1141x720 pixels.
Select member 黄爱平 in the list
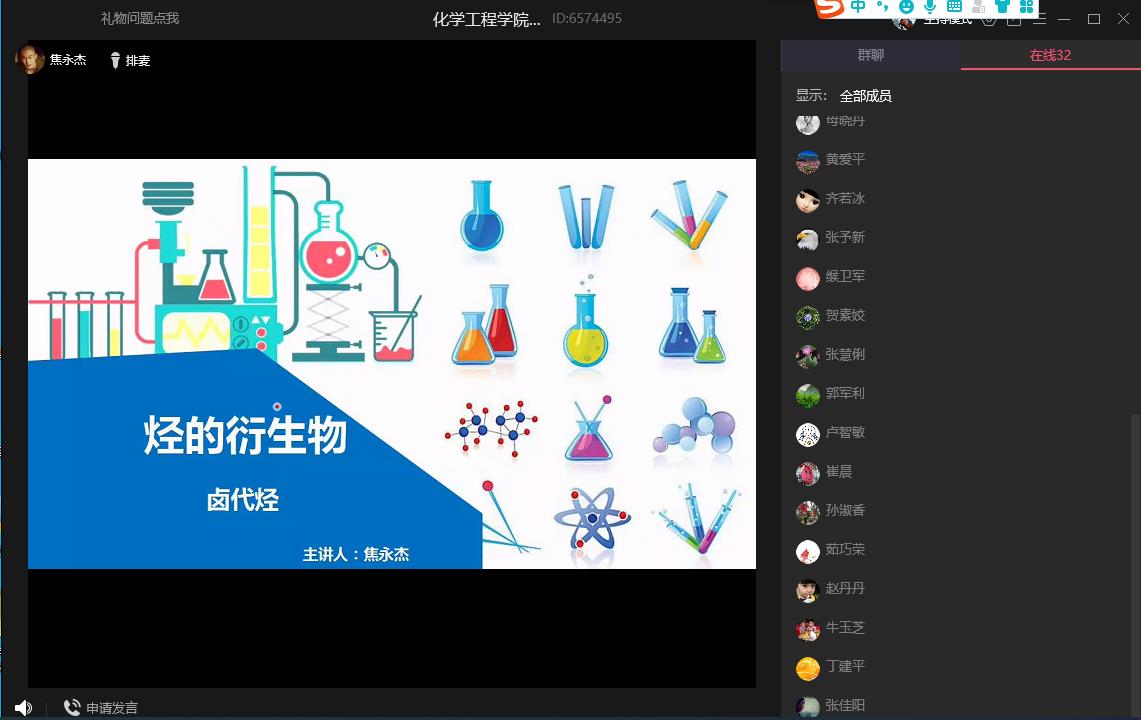[845, 160]
